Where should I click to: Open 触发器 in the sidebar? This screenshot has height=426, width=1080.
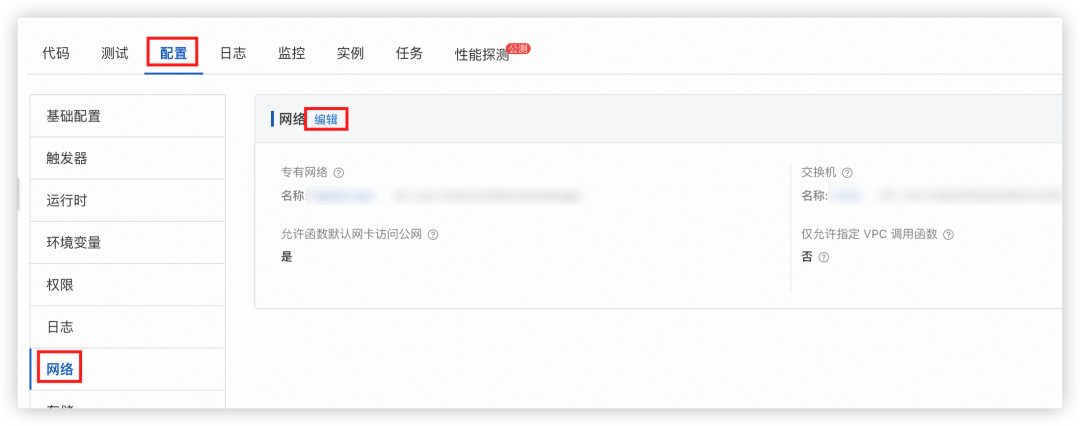tap(127, 159)
